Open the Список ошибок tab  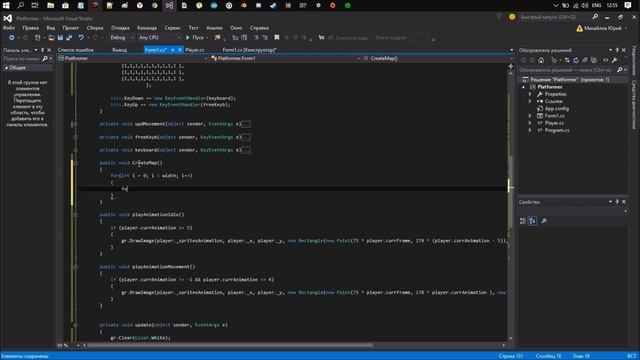(76, 50)
